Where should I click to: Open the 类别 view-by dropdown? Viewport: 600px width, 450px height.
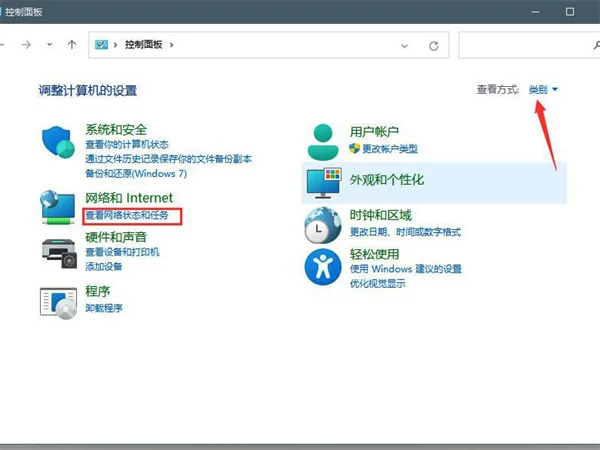pos(543,90)
